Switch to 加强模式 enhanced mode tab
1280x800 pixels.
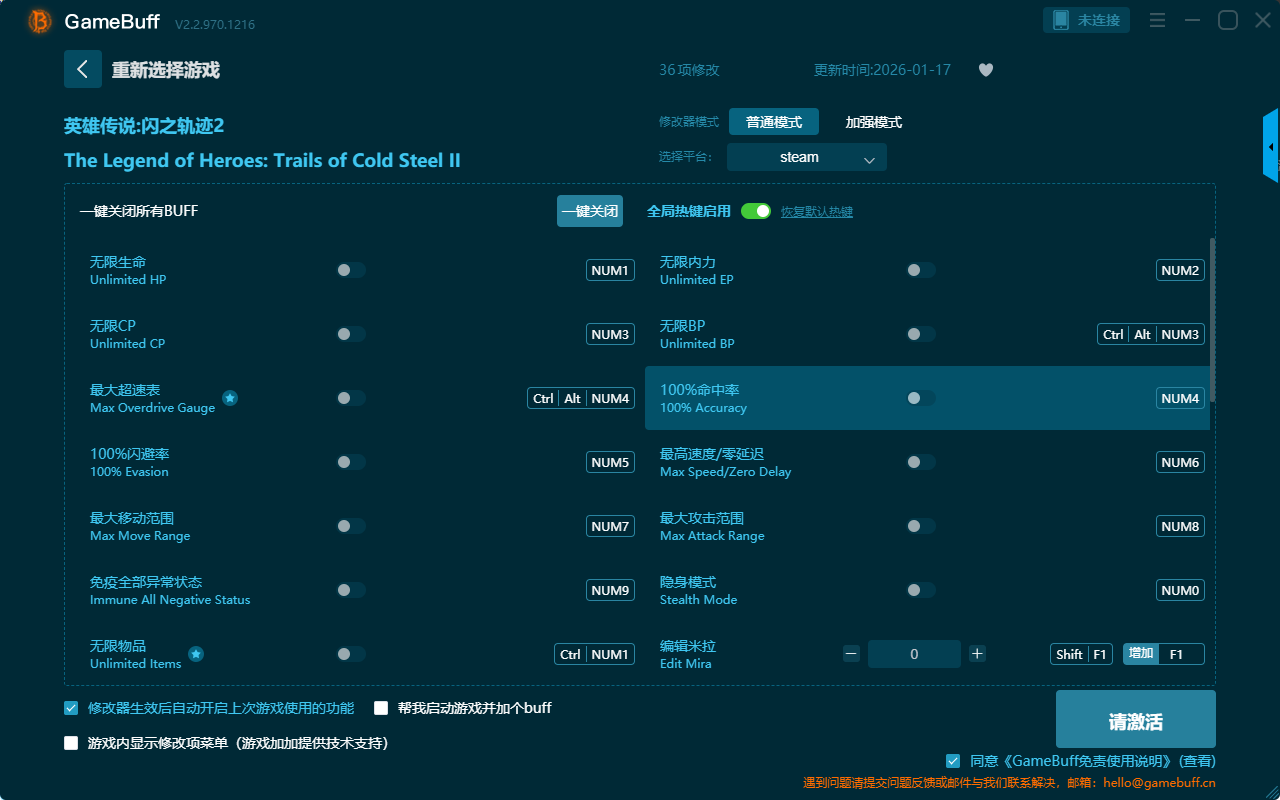coord(873,122)
